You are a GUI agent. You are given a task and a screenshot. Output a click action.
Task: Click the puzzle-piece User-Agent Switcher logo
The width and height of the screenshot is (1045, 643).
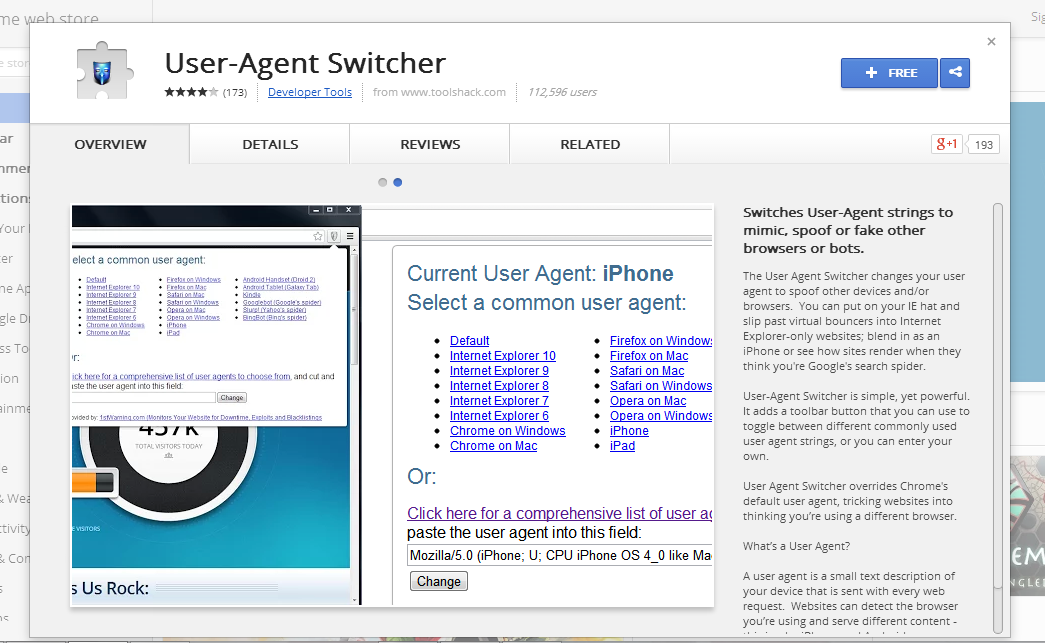point(104,70)
